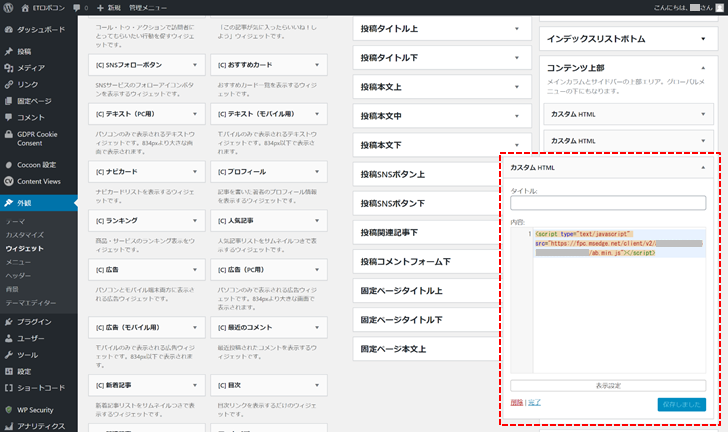
Task: Open the site home icon in admin bar
Action: [25, 8]
